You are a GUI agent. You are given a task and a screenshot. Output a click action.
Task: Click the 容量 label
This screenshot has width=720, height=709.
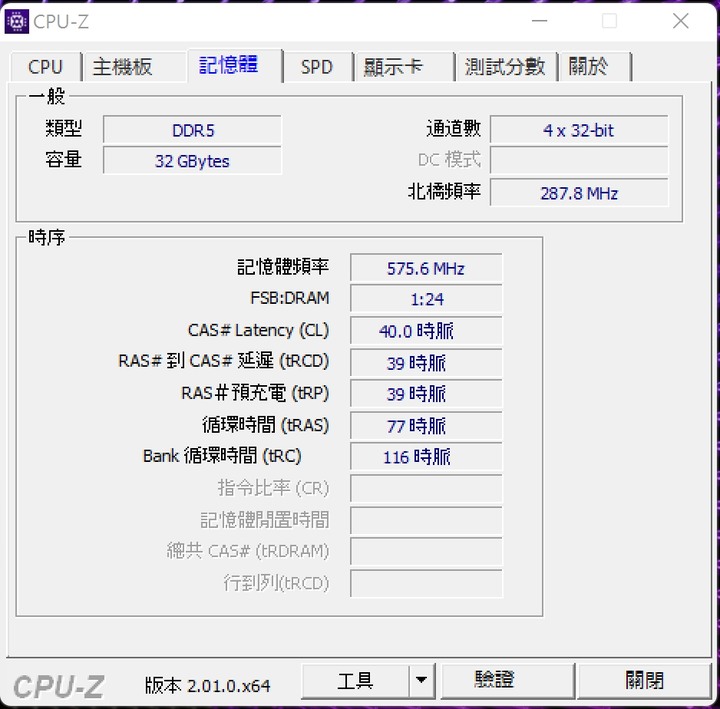(x=63, y=159)
